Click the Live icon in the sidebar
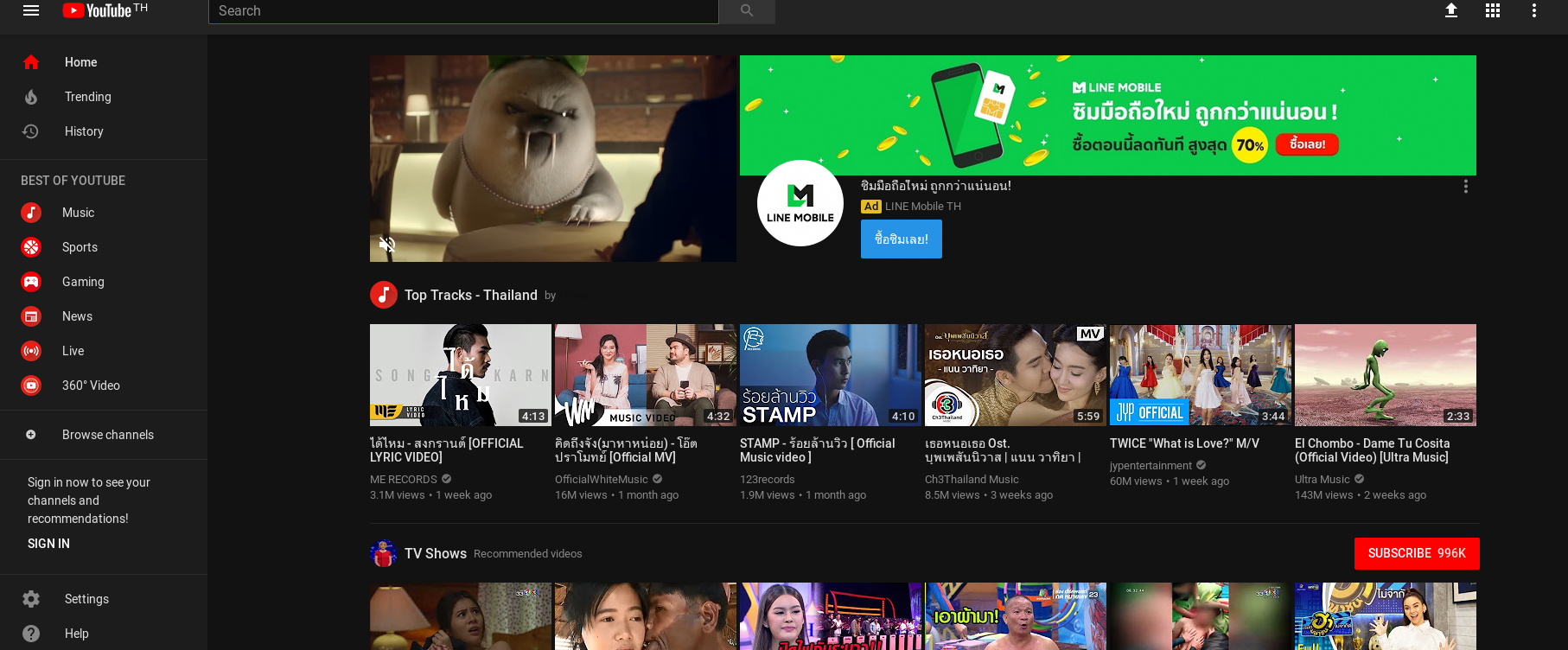 (31, 351)
